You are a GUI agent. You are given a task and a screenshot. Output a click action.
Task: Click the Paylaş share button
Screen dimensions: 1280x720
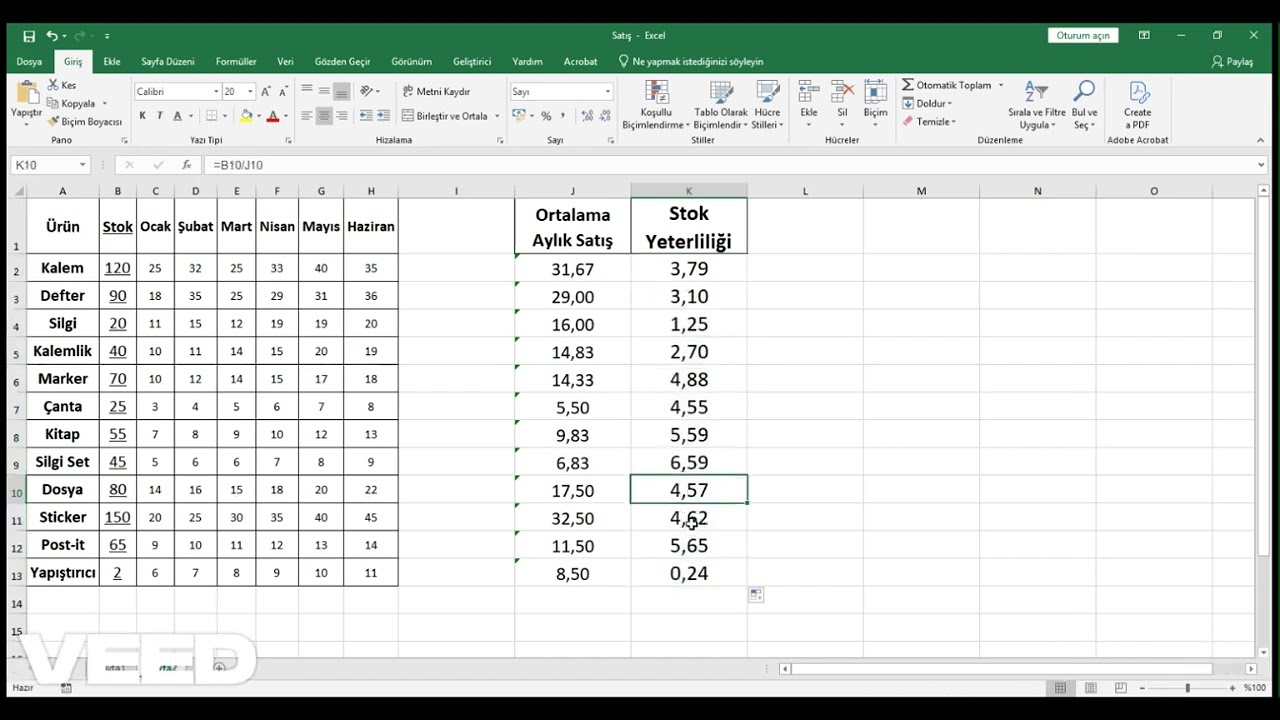pos(1232,62)
